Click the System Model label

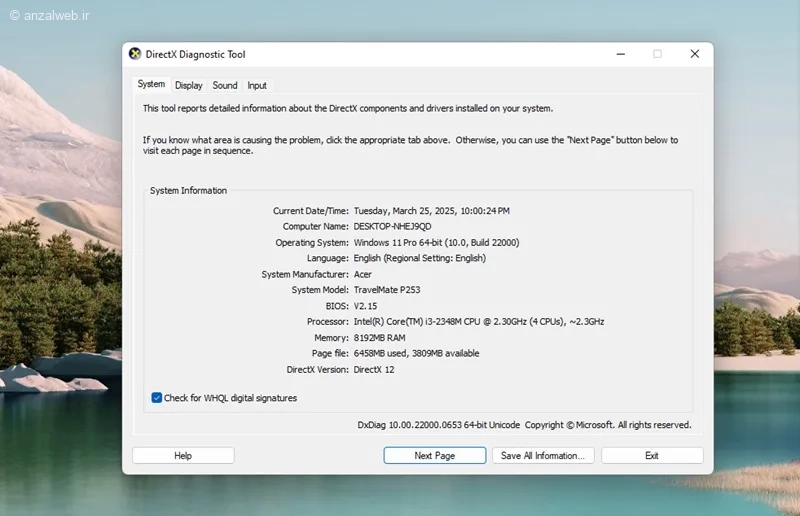(x=320, y=289)
